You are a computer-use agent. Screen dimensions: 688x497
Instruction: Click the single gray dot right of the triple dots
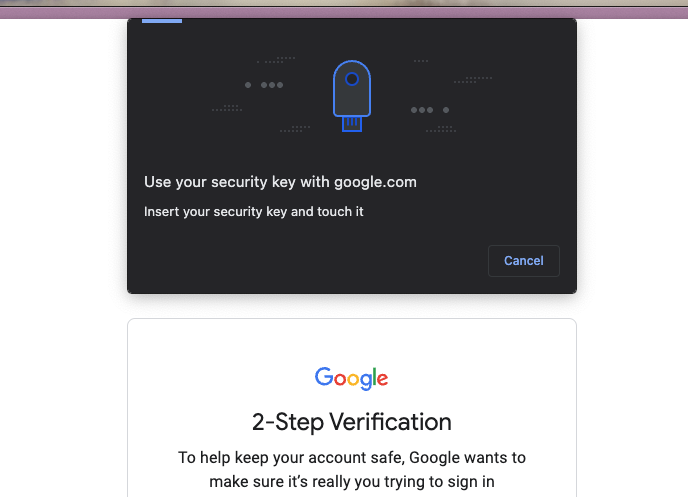[446, 110]
